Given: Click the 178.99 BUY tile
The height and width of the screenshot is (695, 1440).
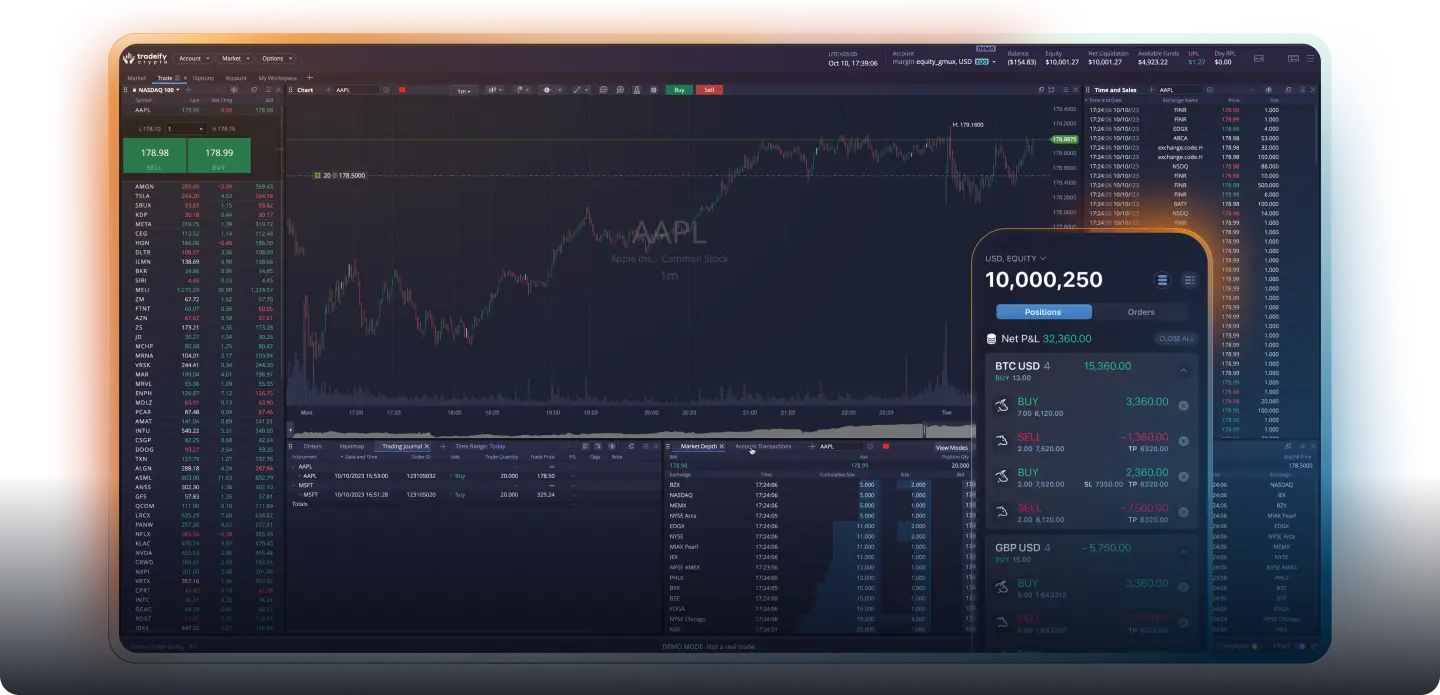Looking at the screenshot, I should click(x=219, y=157).
